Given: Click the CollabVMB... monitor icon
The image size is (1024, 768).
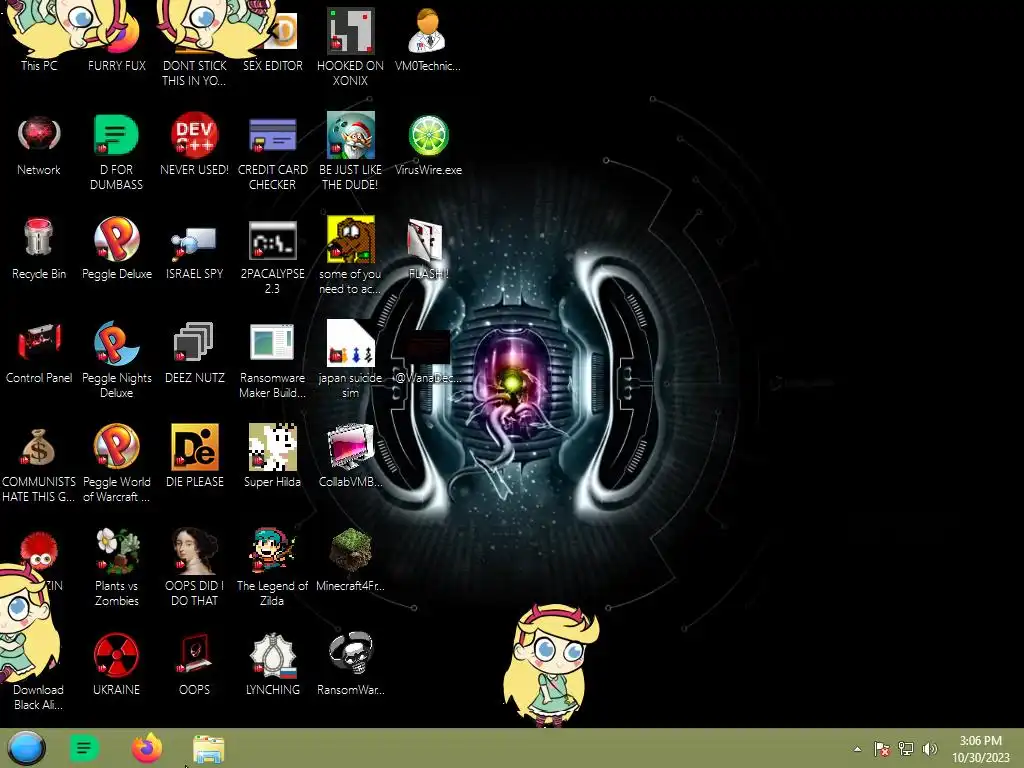Looking at the screenshot, I should 350,456.
